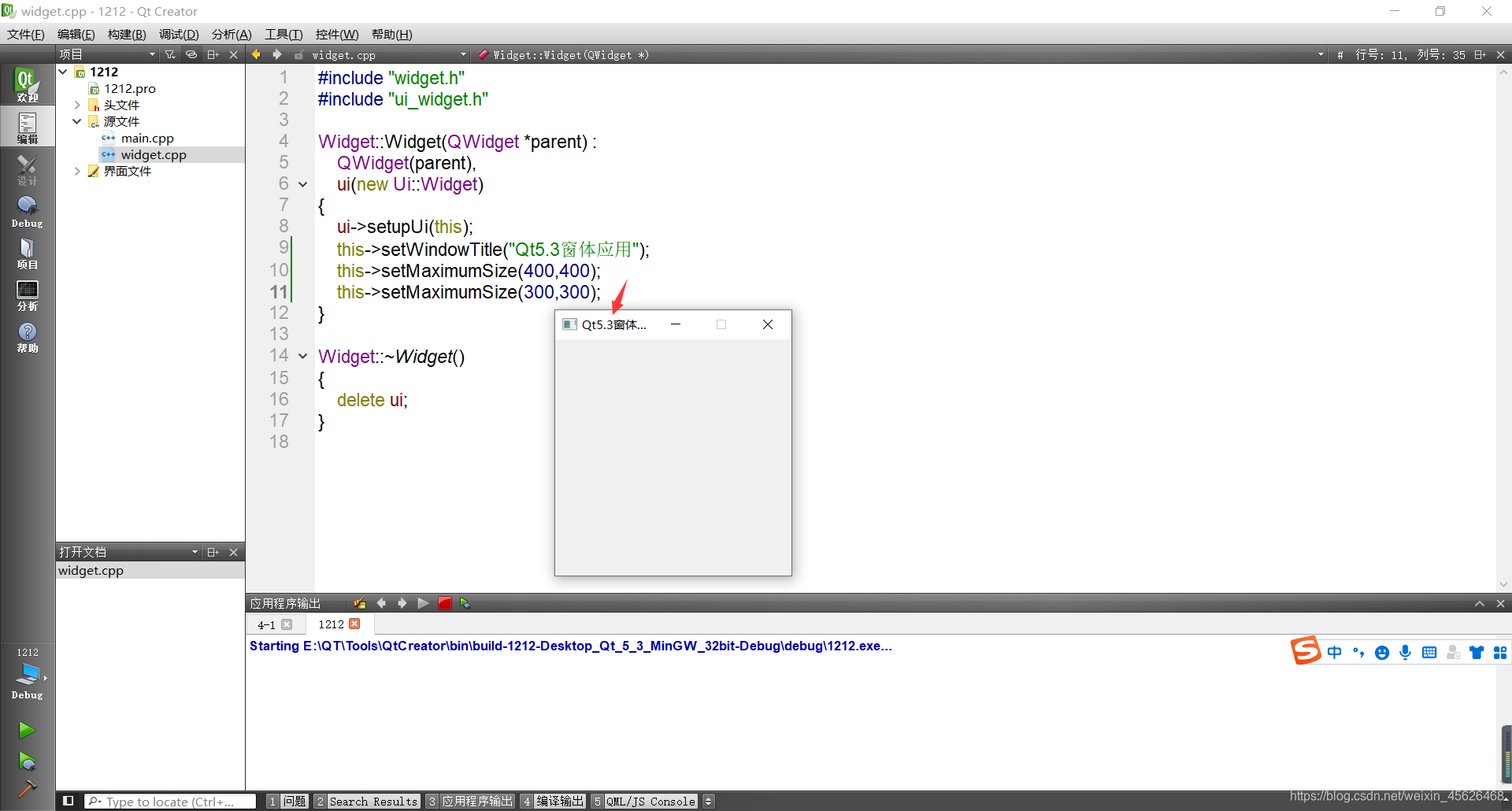
Task: Start debugging with the Run-Debug button
Action: pyautogui.click(x=27, y=761)
